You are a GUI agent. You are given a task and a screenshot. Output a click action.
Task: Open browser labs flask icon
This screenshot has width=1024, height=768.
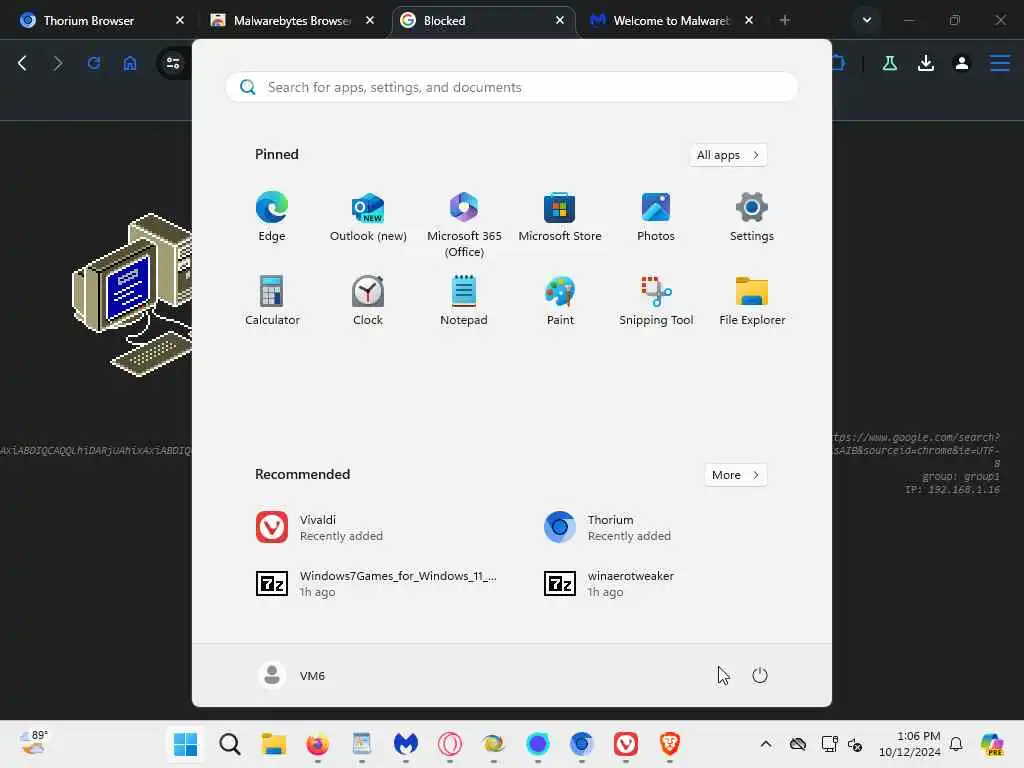tap(889, 63)
